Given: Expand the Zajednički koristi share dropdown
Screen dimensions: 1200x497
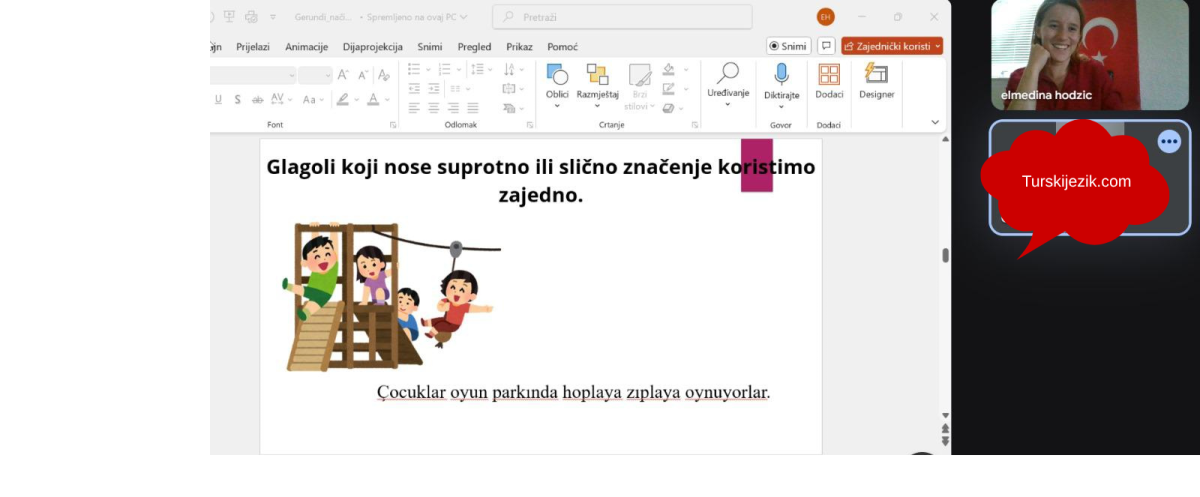Looking at the screenshot, I should click(937, 46).
